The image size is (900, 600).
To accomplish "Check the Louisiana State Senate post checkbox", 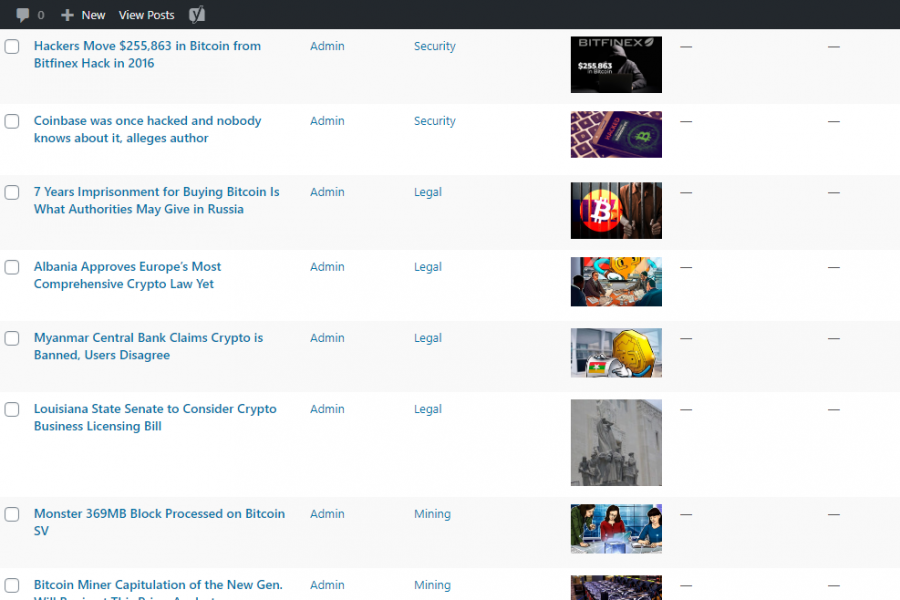I will click(x=12, y=409).
